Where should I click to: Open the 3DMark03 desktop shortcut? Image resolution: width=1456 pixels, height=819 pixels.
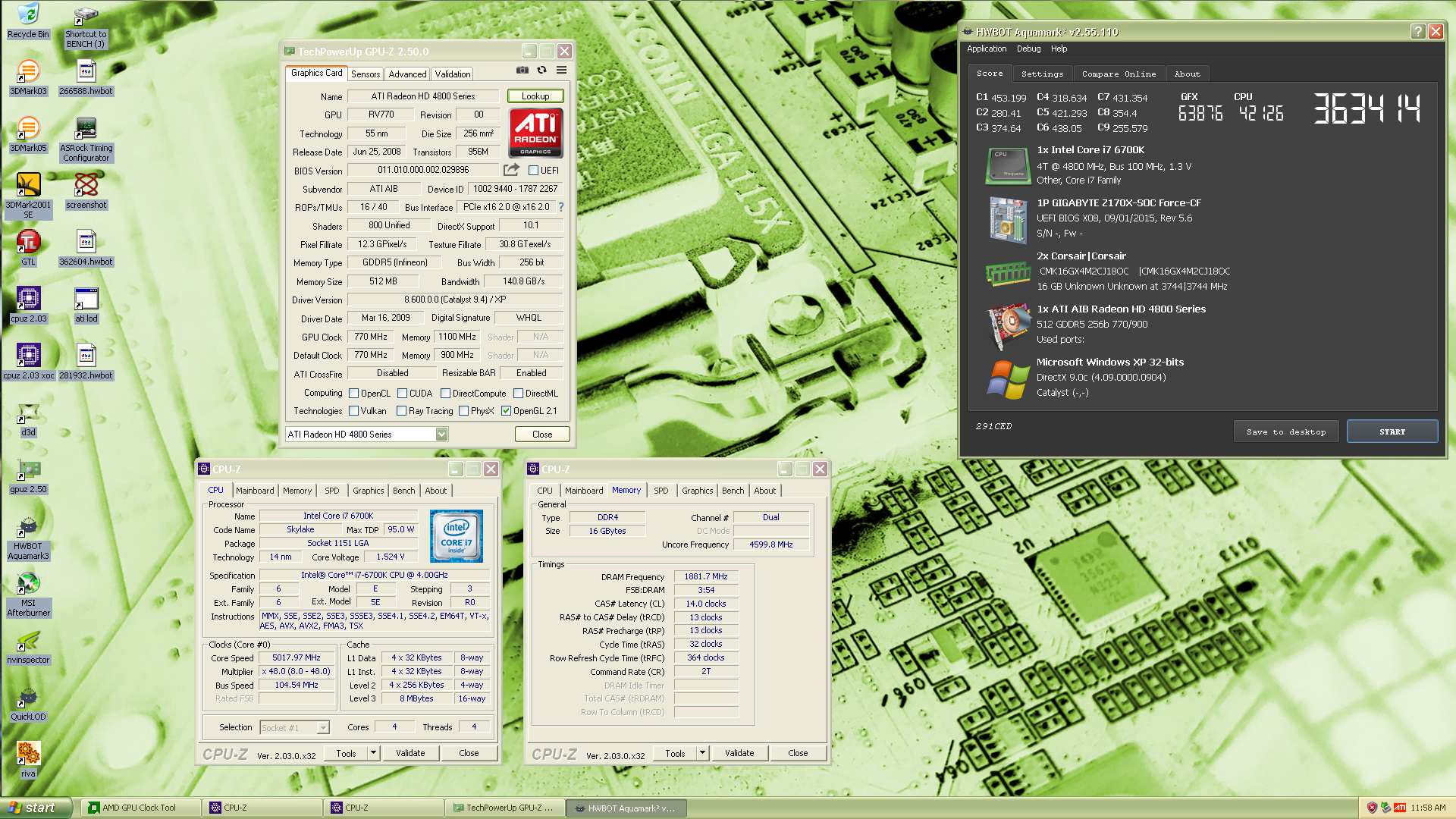click(x=28, y=77)
